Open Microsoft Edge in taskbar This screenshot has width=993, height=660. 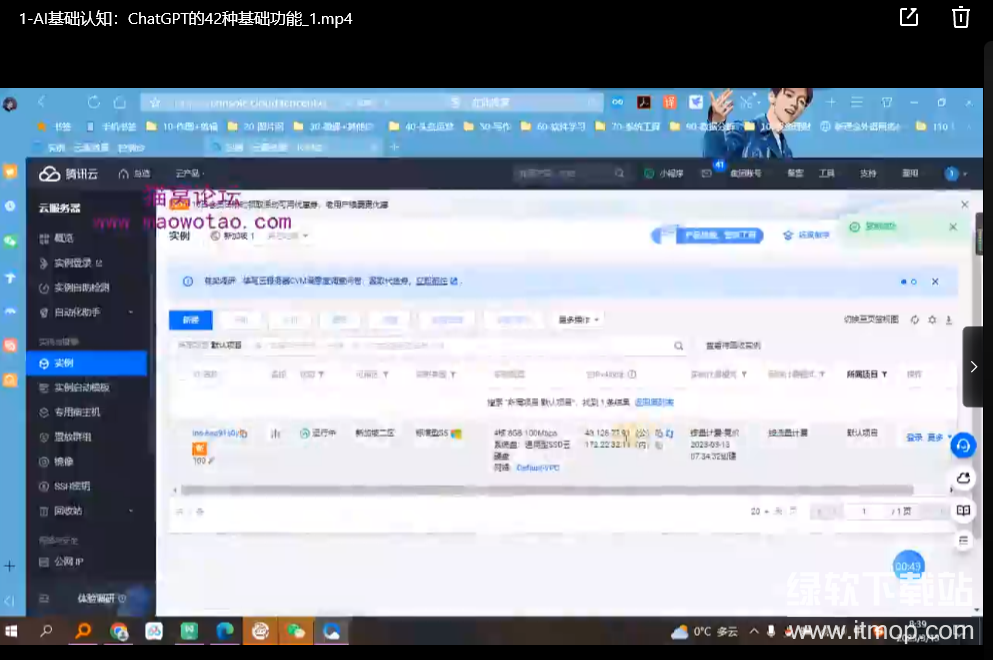[225, 631]
